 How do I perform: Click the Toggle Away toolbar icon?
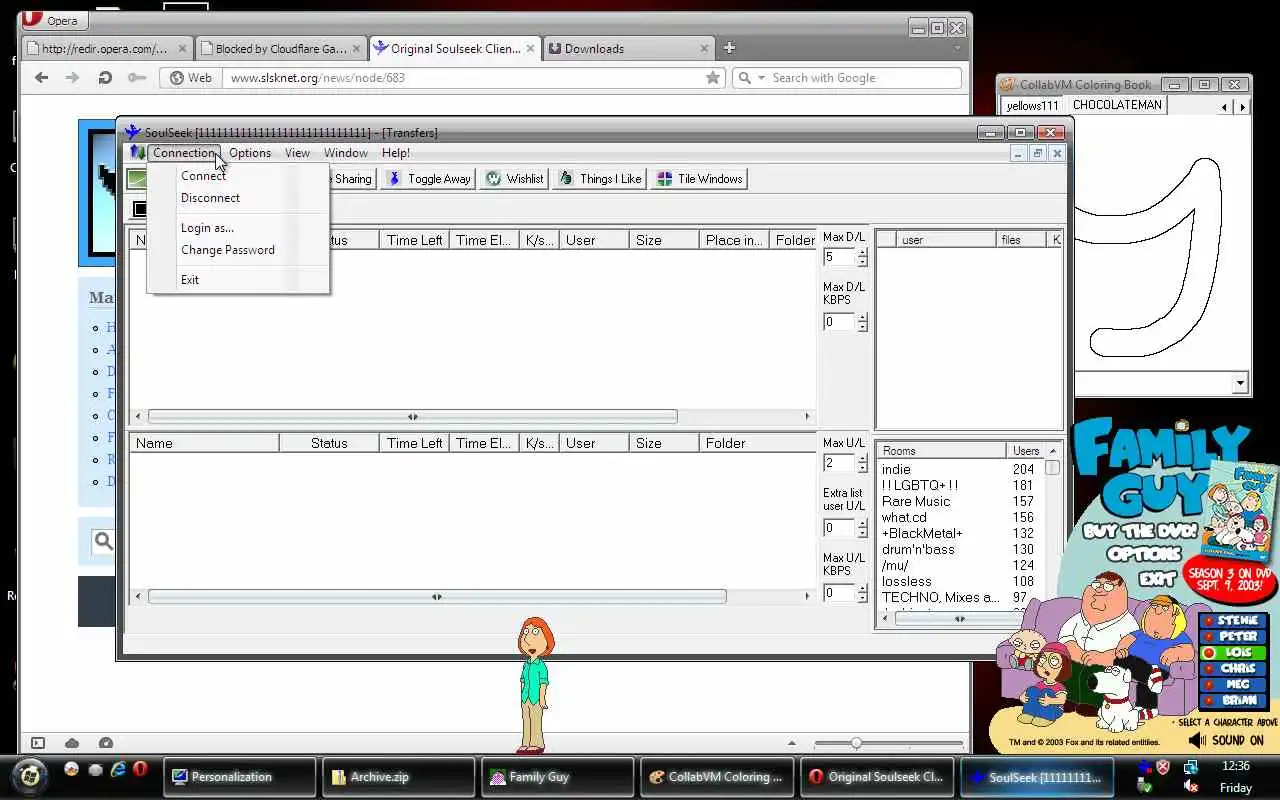pyautogui.click(x=395, y=178)
